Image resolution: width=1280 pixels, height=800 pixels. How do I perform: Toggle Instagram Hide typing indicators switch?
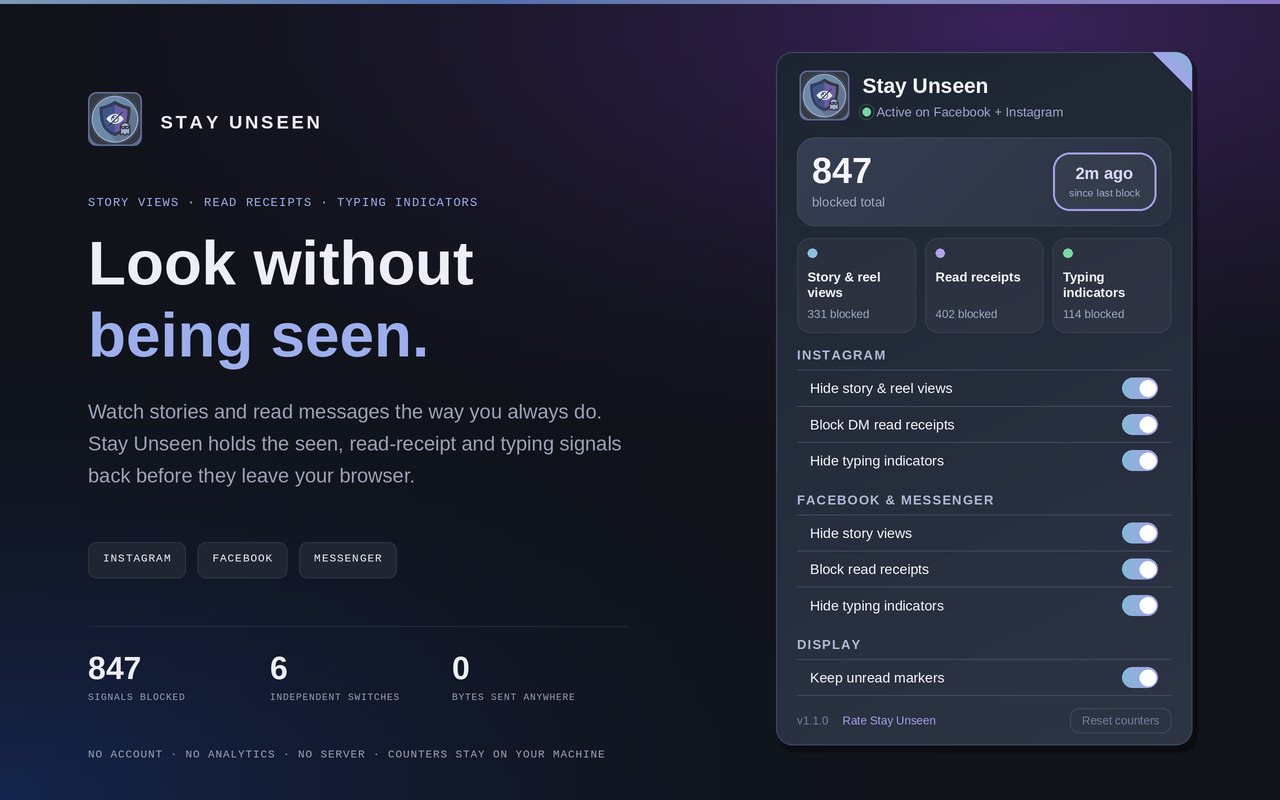click(1140, 460)
